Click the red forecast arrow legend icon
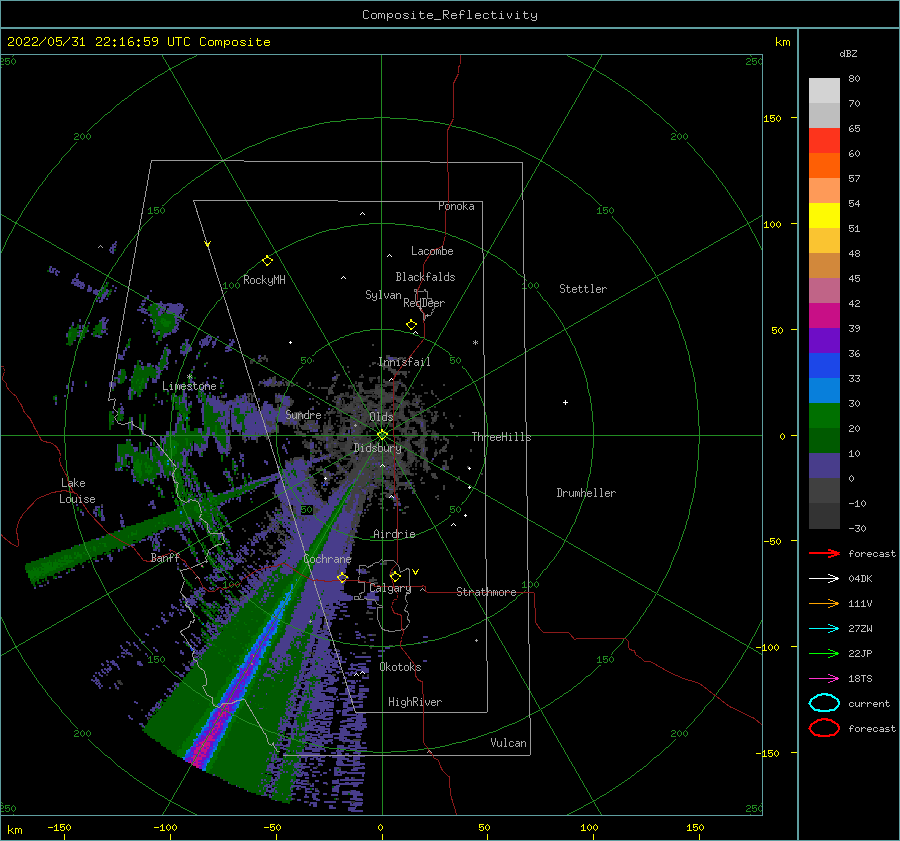This screenshot has width=900, height=841. click(x=824, y=553)
